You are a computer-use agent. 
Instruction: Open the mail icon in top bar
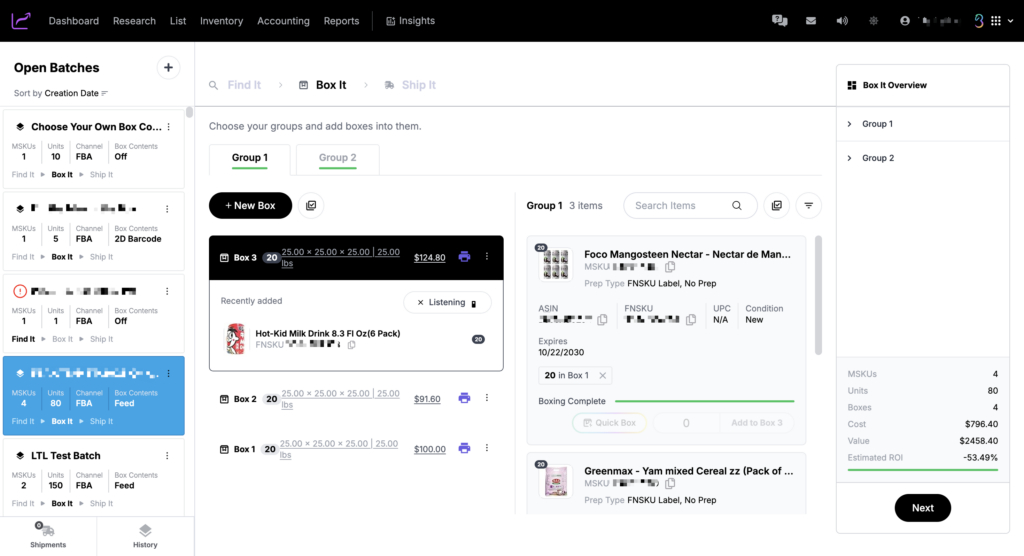(x=811, y=21)
